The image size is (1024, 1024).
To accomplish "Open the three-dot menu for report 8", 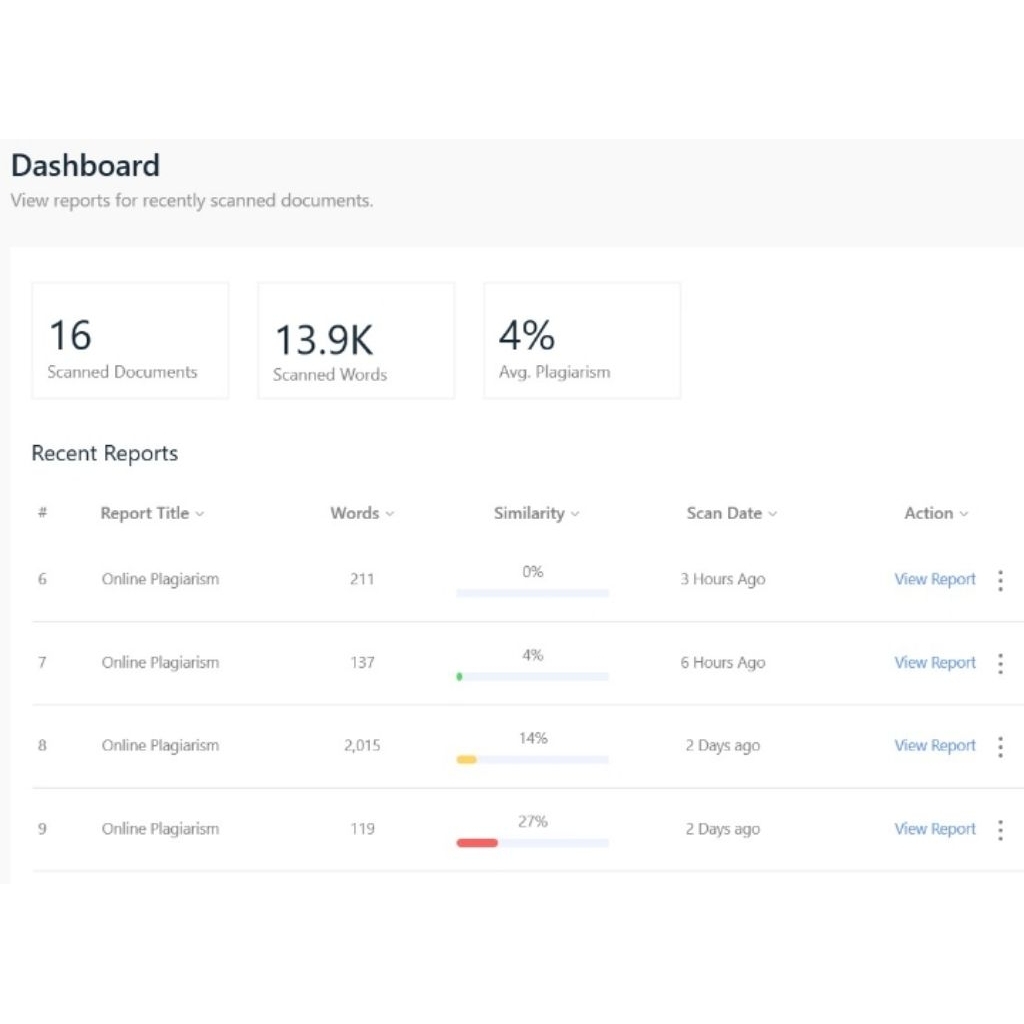I will coord(1000,746).
